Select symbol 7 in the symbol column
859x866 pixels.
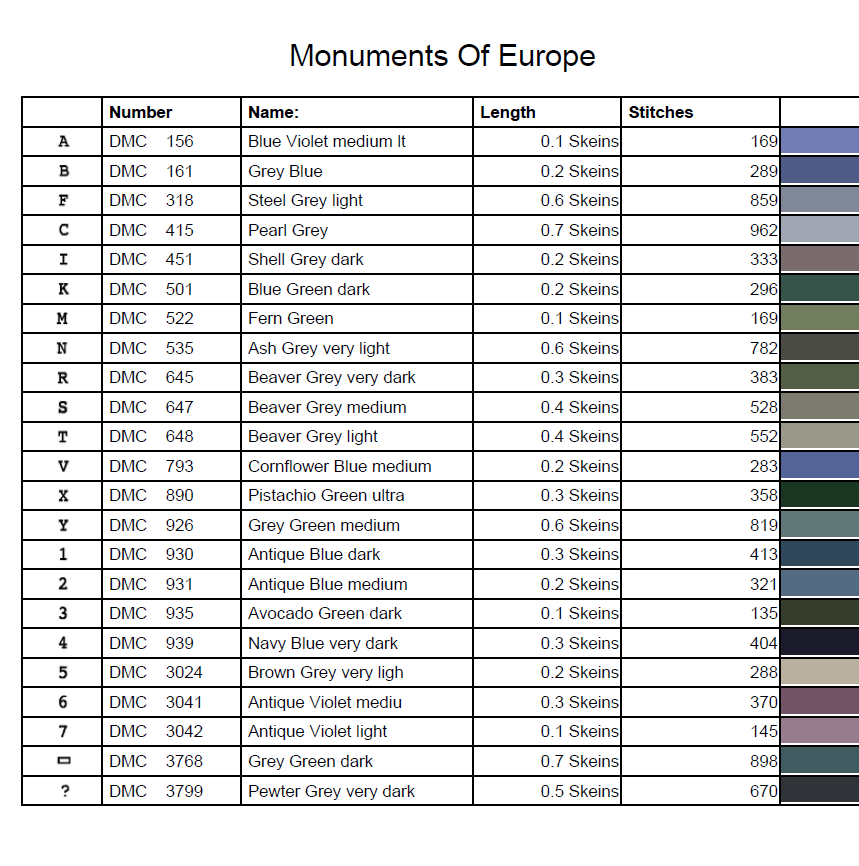point(63,731)
